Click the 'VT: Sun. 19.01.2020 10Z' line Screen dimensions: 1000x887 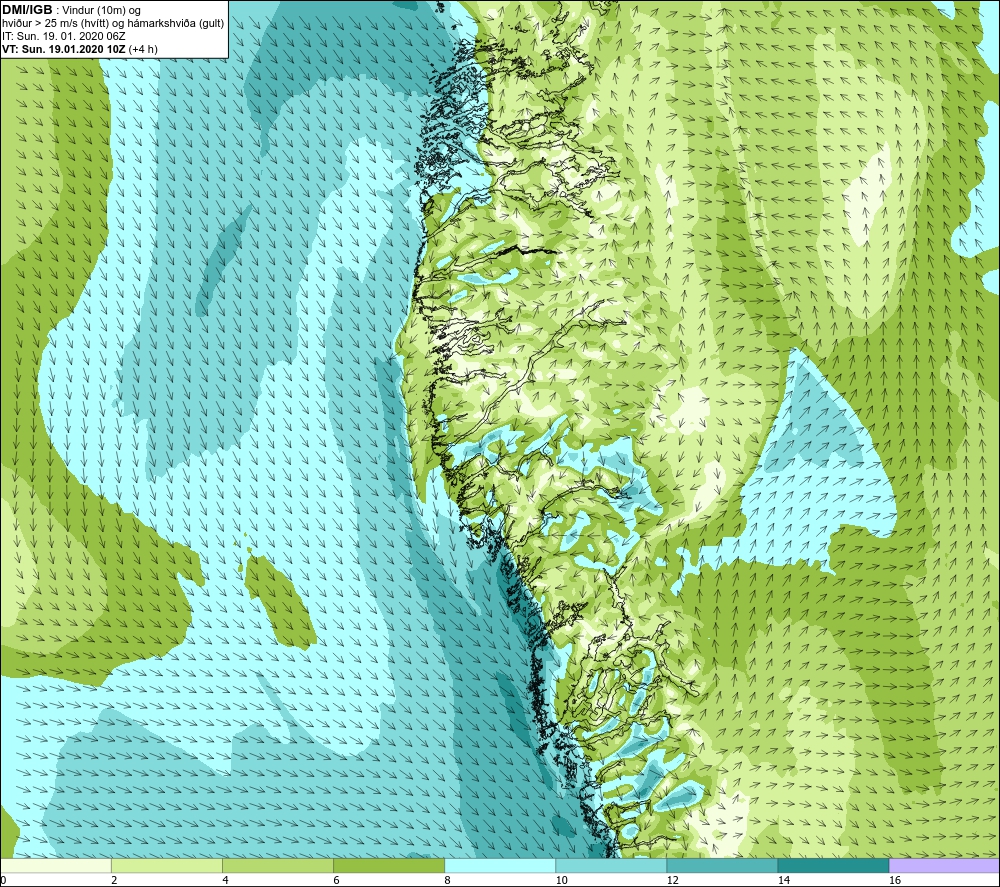(x=64, y=49)
